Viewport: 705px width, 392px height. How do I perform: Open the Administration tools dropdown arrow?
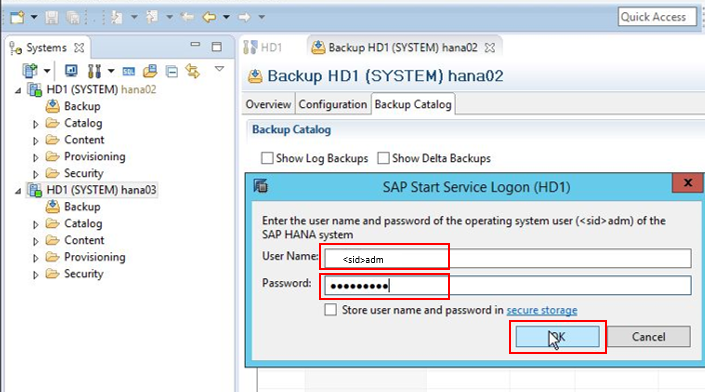click(111, 71)
